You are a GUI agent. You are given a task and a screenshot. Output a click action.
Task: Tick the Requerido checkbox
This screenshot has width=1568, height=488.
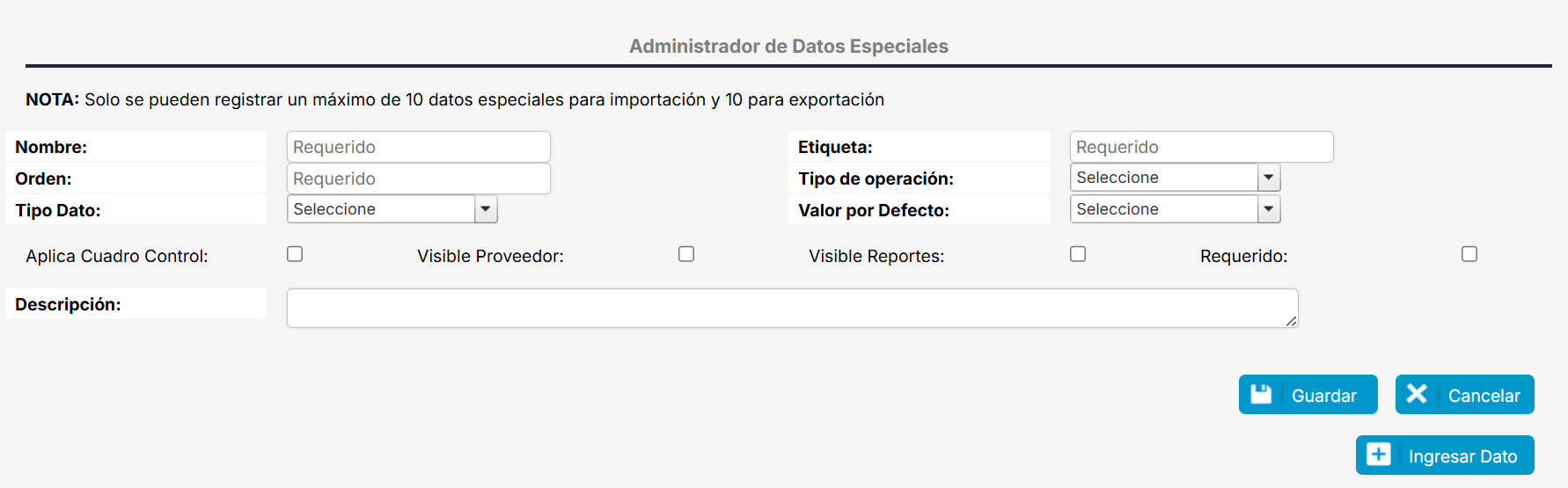1469,254
